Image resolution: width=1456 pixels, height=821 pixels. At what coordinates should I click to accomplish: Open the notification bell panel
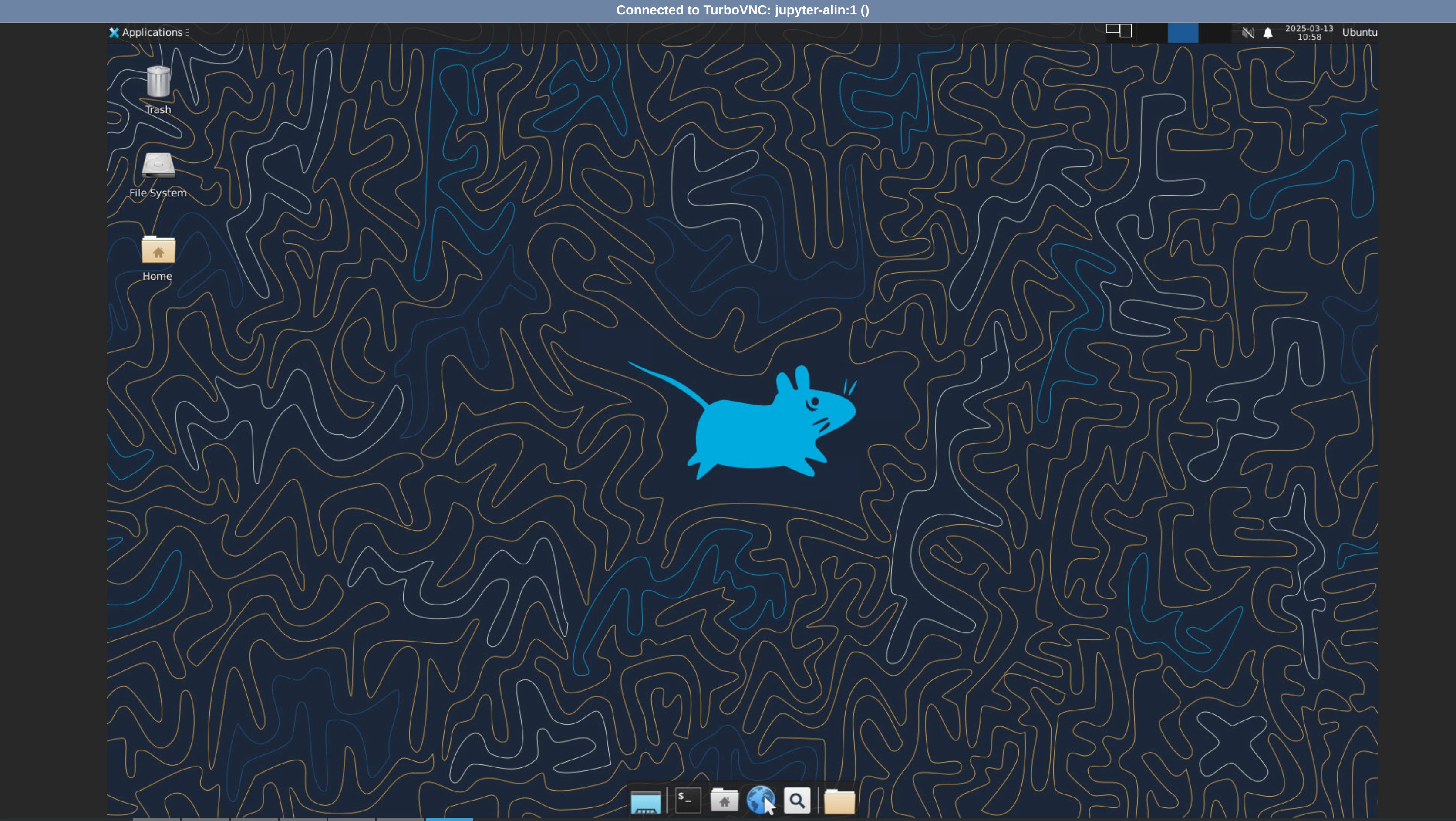click(1268, 33)
